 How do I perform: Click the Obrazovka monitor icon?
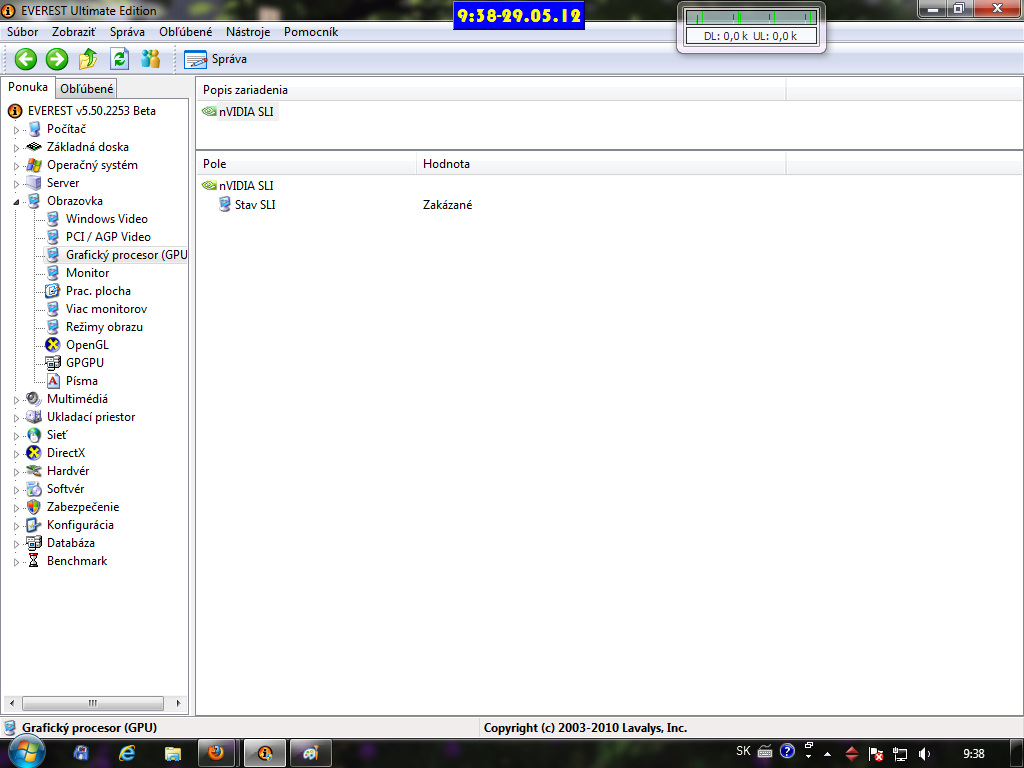34,201
